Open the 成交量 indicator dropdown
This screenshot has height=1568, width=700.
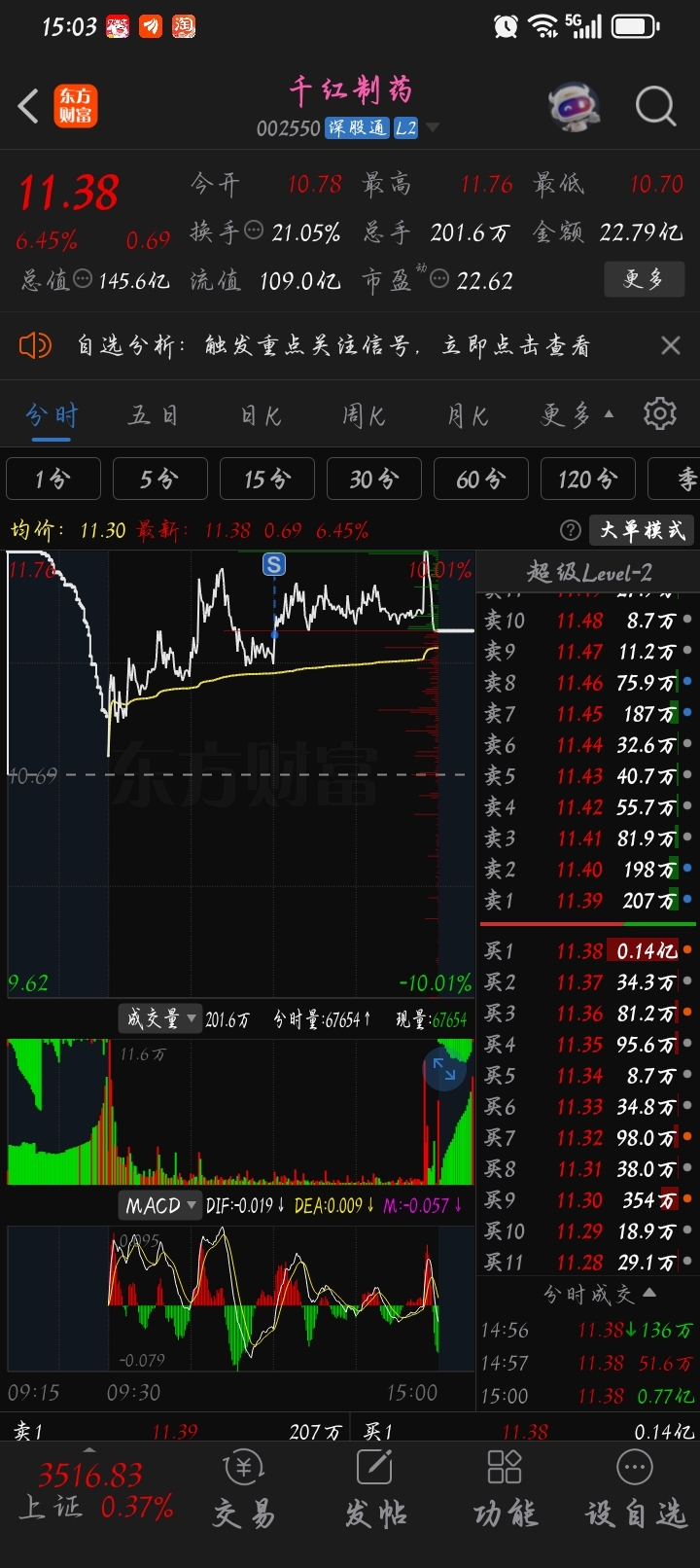[159, 1018]
